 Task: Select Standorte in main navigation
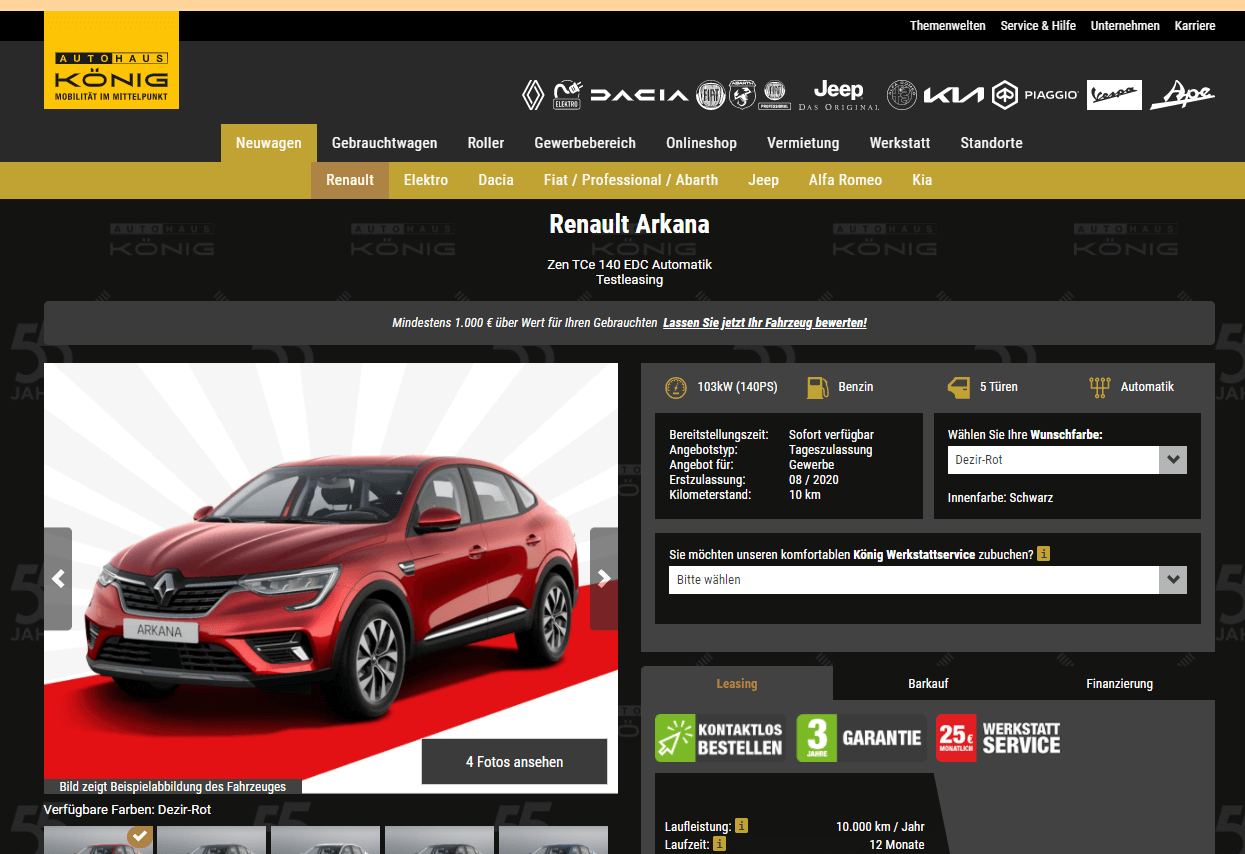pos(991,143)
